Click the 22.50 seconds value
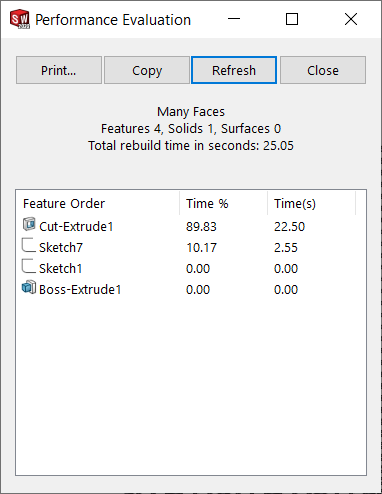Viewport: 382px width, 494px height. tap(289, 227)
